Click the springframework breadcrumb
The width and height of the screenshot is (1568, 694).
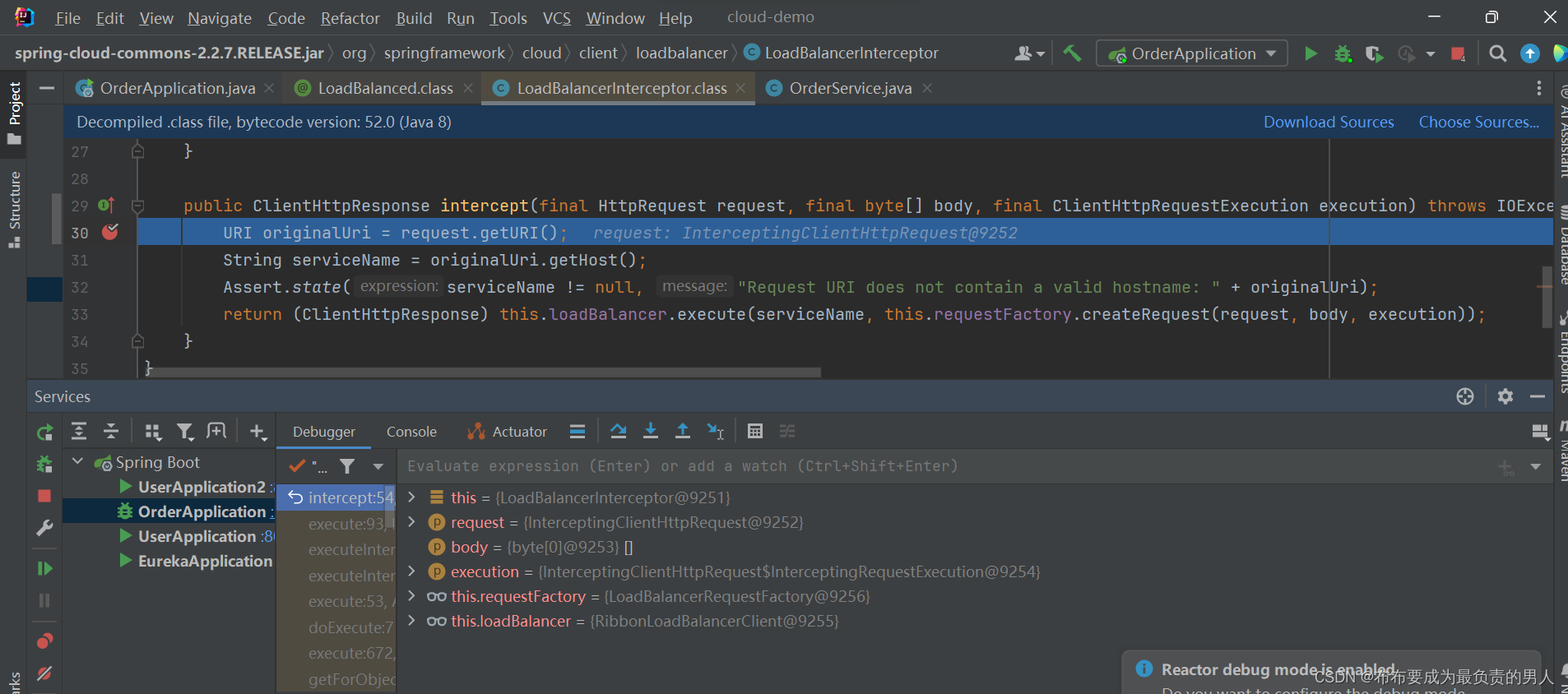pyautogui.click(x=444, y=53)
